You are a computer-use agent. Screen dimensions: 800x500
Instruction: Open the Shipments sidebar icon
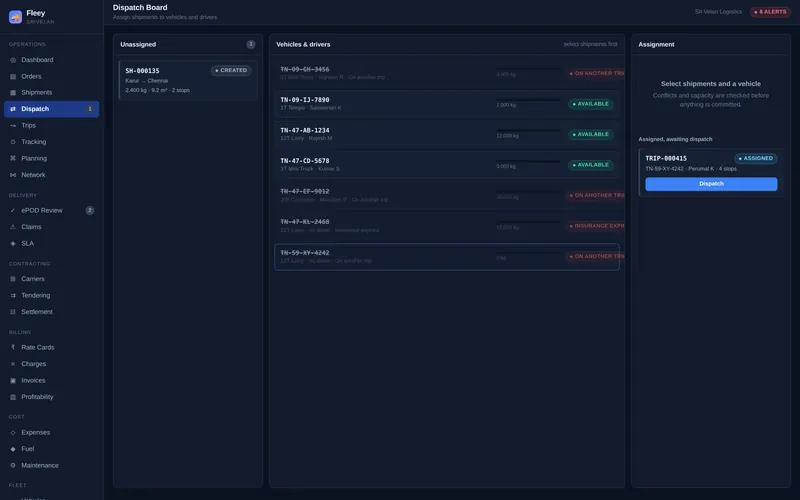point(13,93)
